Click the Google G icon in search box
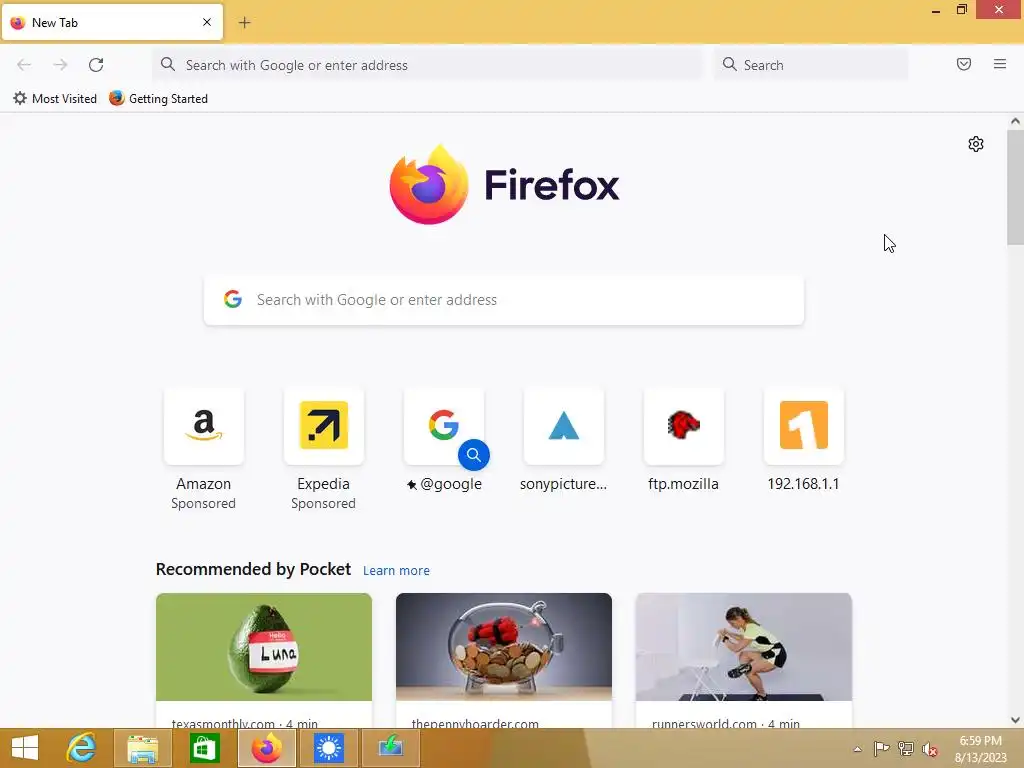 point(233,299)
